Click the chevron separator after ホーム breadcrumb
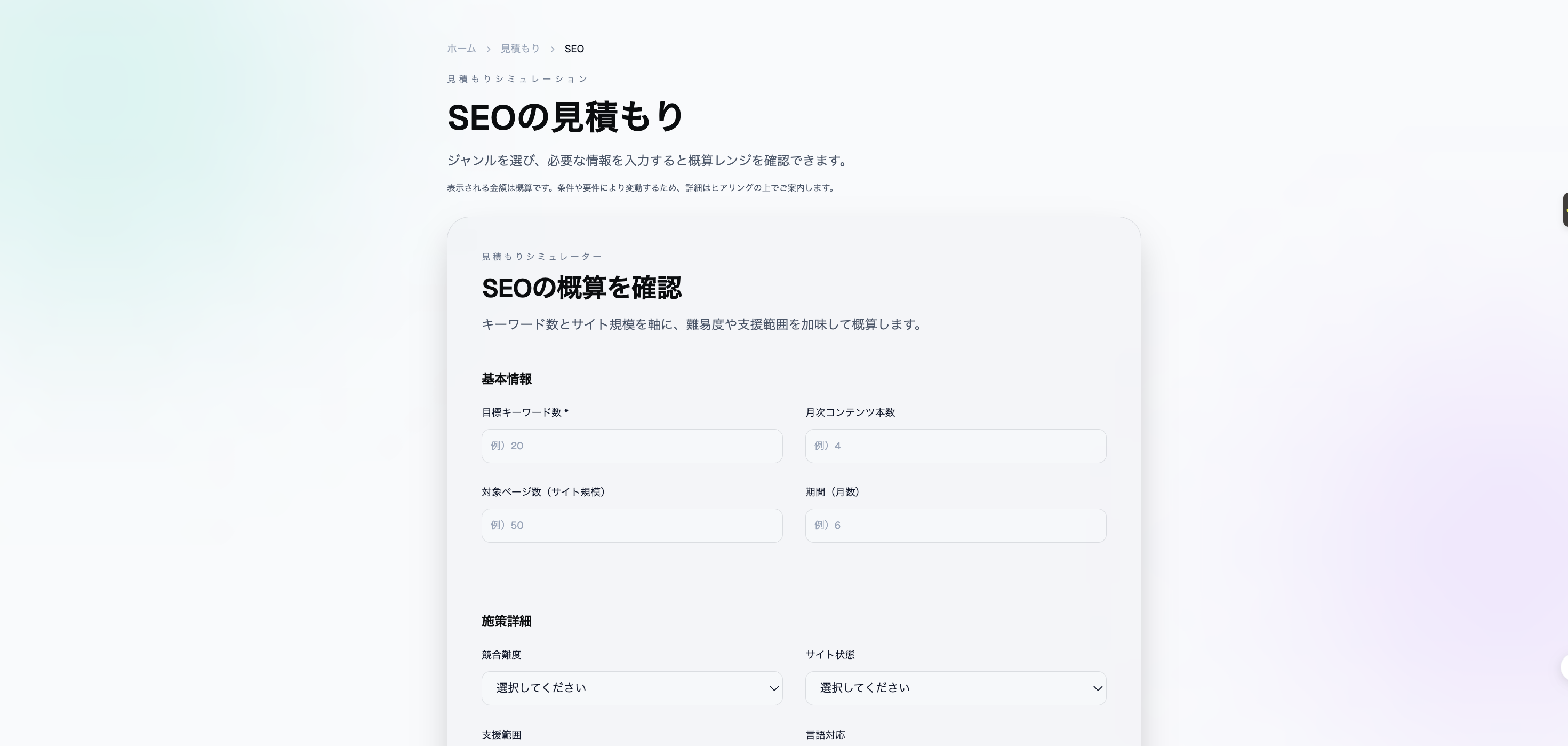Image resolution: width=1568 pixels, height=746 pixels. coord(488,49)
